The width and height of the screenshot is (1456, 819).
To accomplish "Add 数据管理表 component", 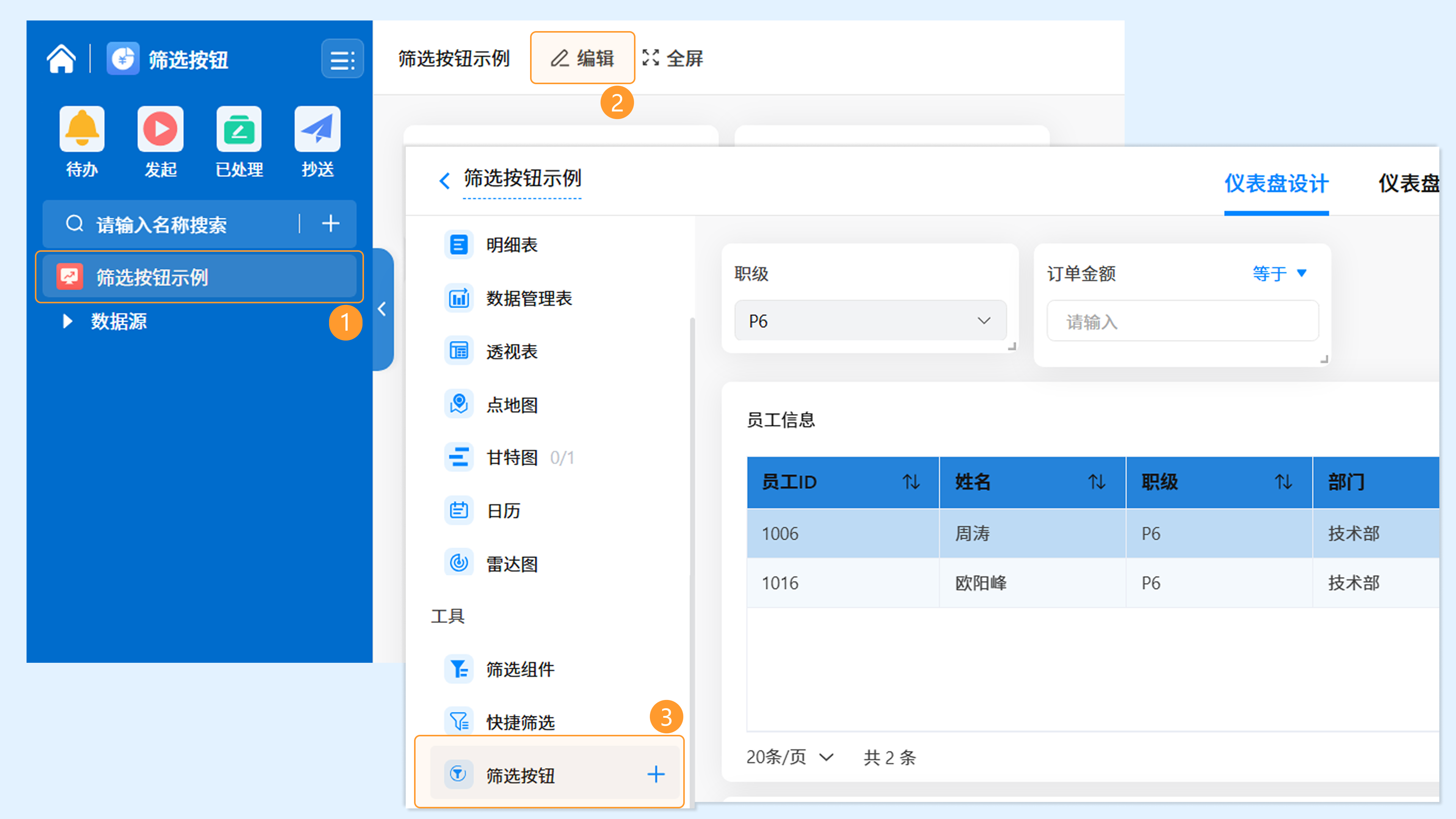I will (x=508, y=298).
